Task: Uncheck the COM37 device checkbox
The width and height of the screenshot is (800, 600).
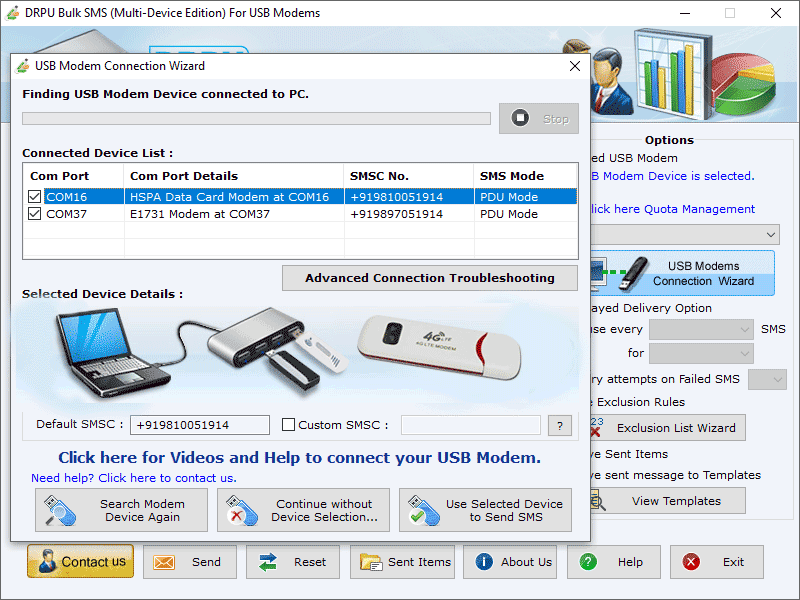Action: pos(34,212)
